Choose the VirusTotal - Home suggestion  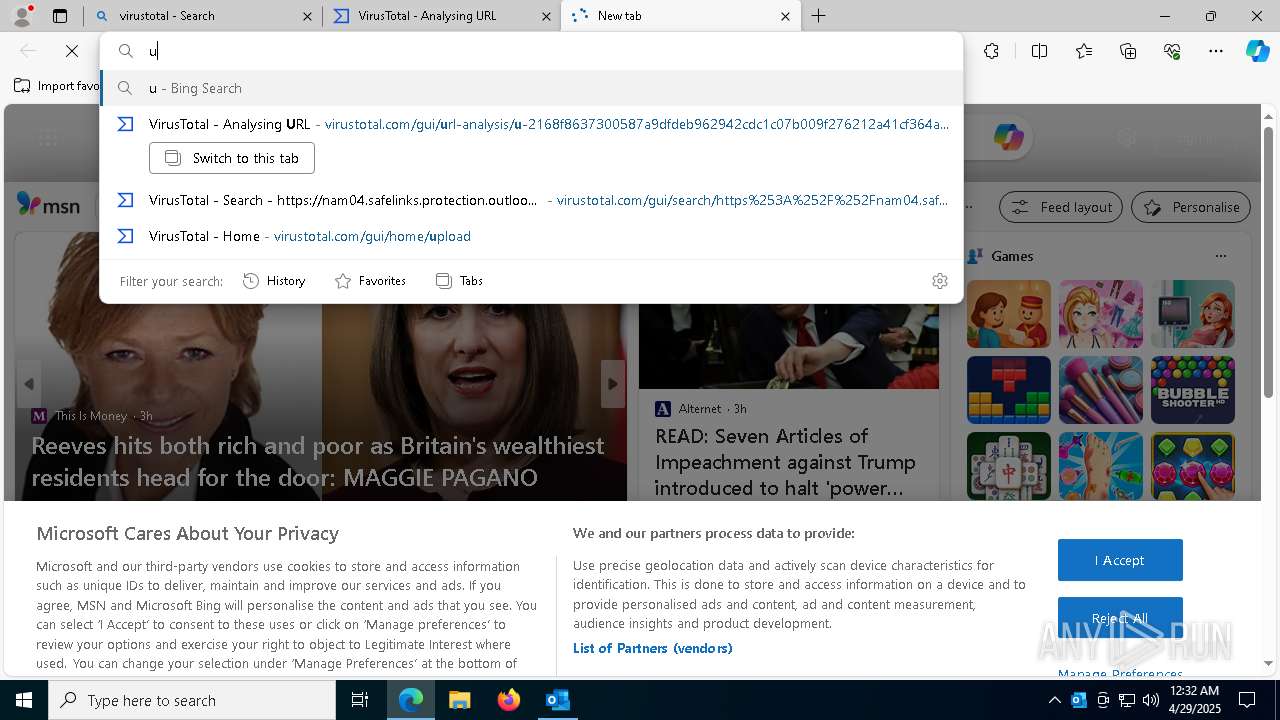[x=531, y=236]
